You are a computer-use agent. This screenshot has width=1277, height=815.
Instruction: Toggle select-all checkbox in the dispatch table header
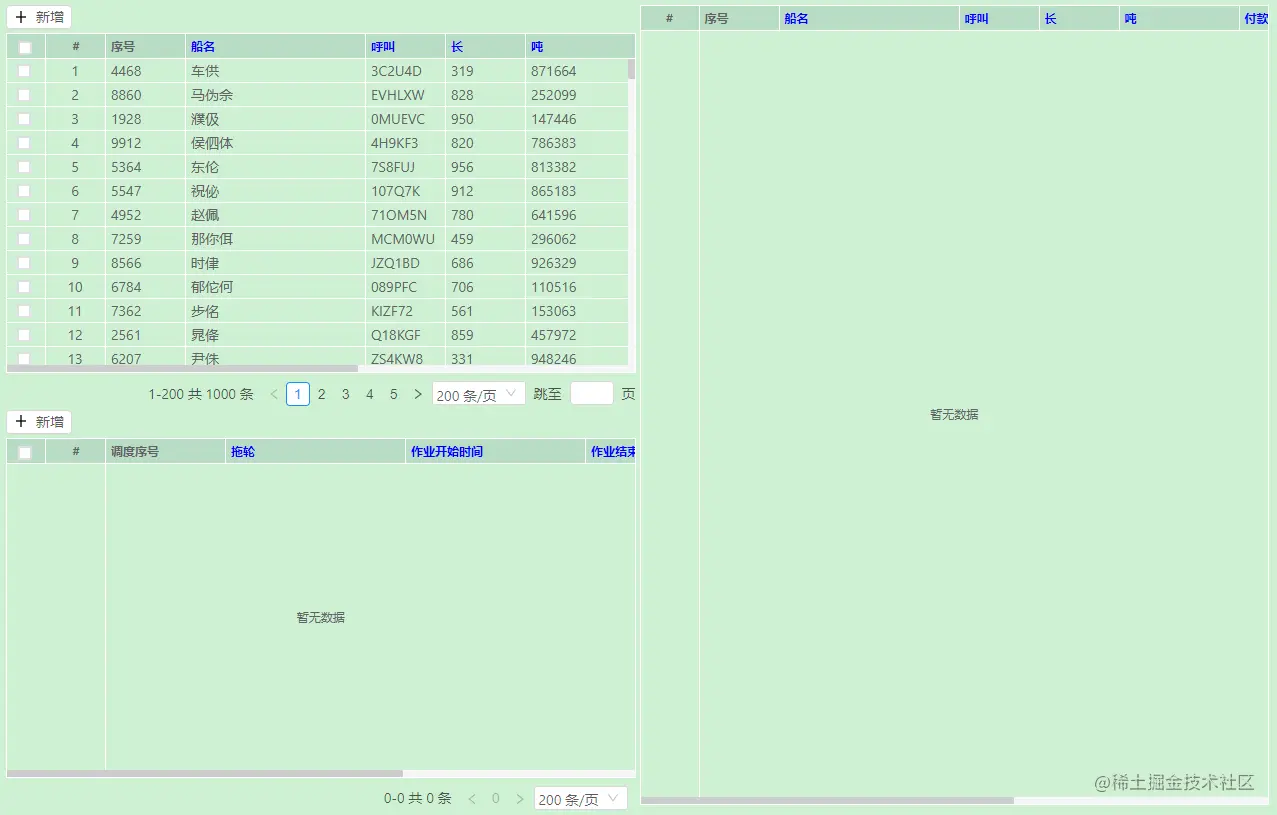click(25, 452)
